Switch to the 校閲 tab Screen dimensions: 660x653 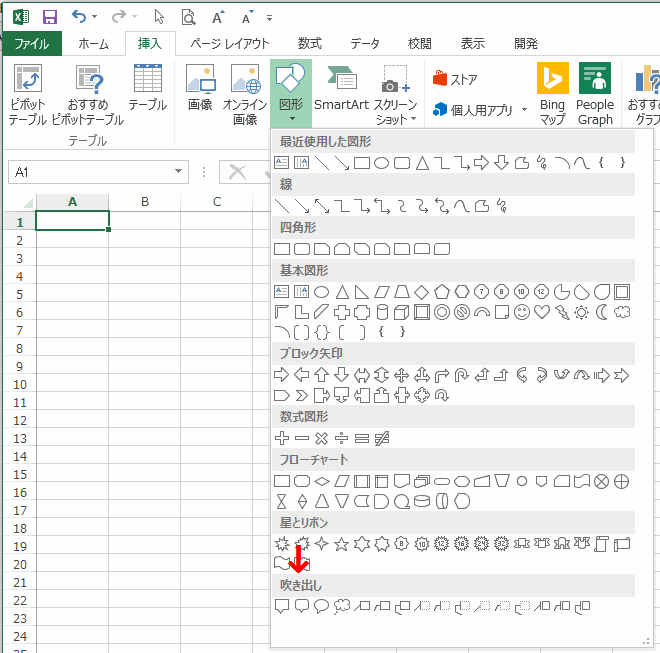tap(420, 43)
